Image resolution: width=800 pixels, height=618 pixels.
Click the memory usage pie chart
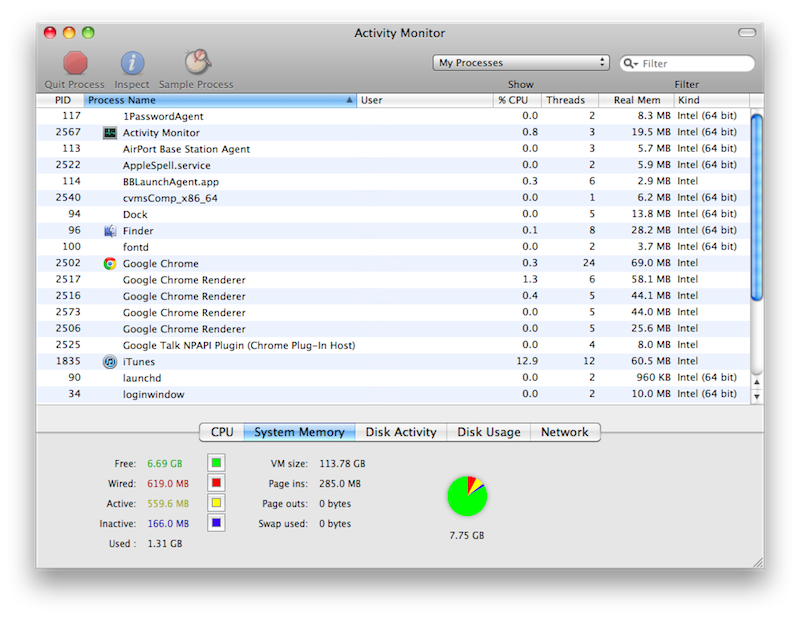point(467,496)
